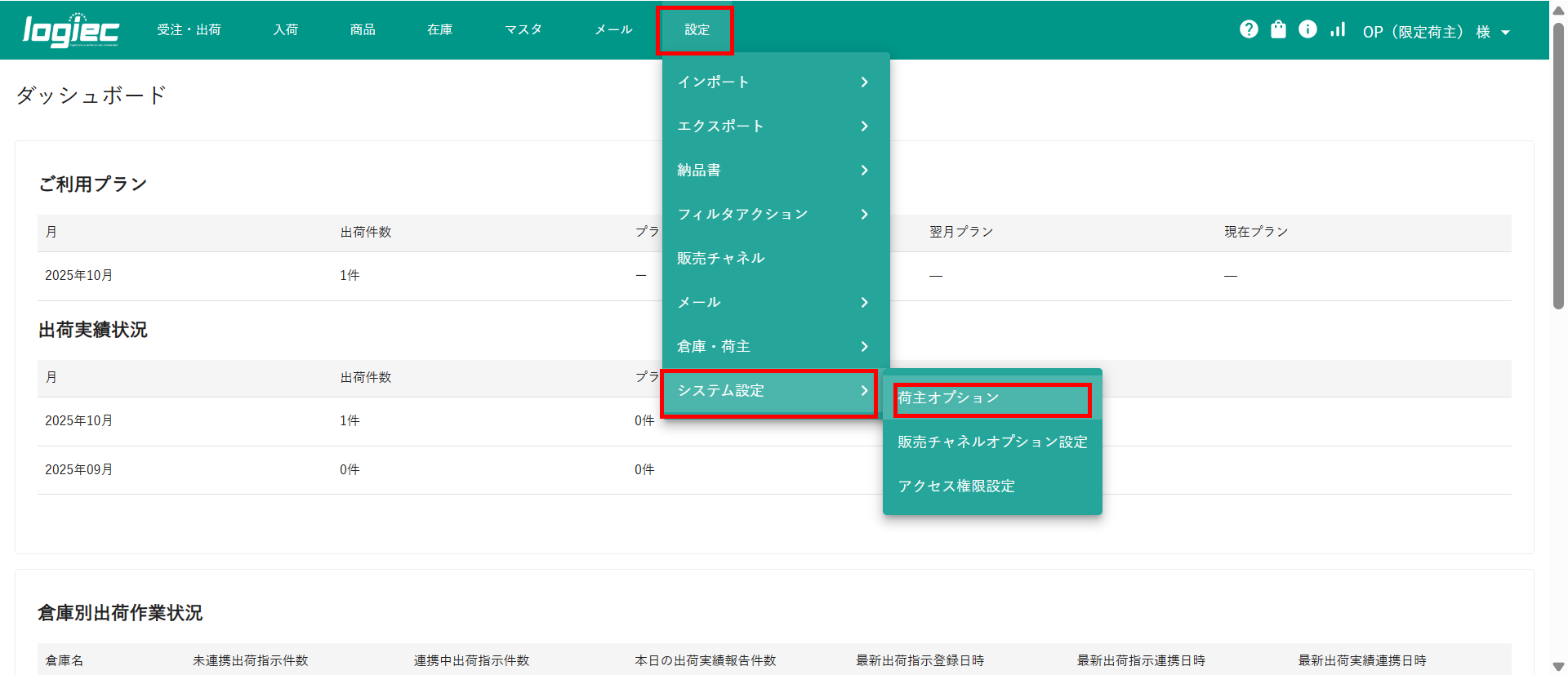Click the bar chart signal icon

click(x=1338, y=29)
